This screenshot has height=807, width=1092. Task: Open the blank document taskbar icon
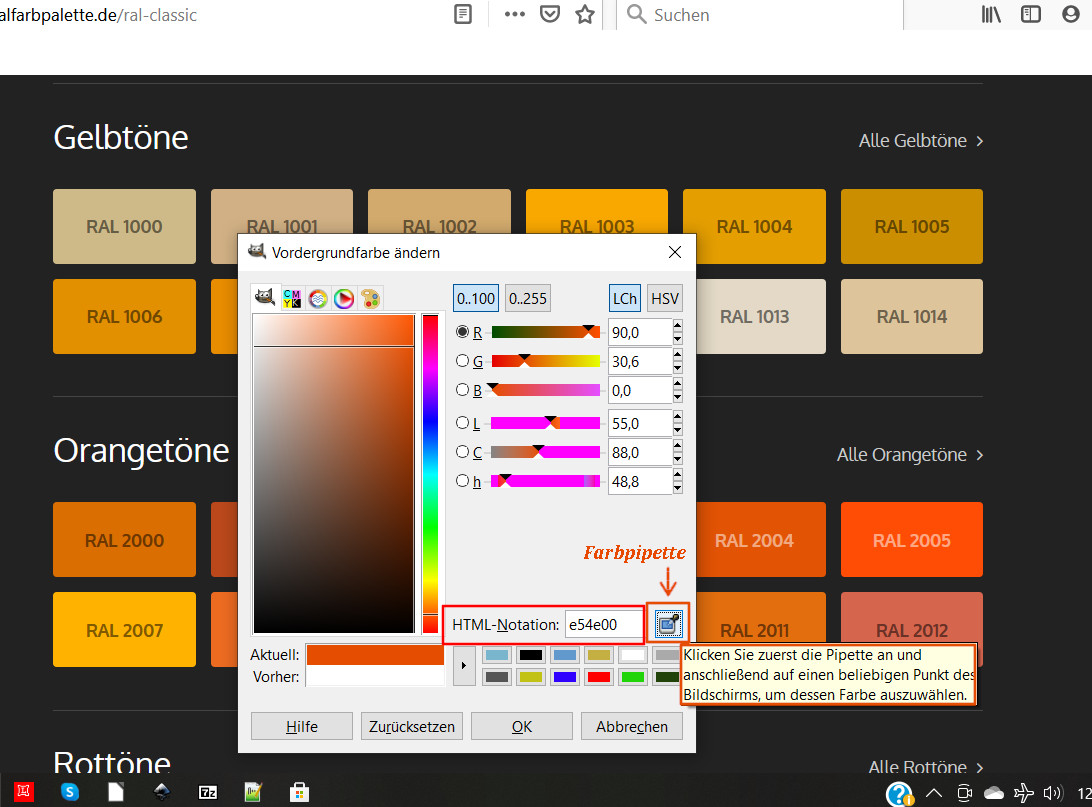pyautogui.click(x=116, y=792)
